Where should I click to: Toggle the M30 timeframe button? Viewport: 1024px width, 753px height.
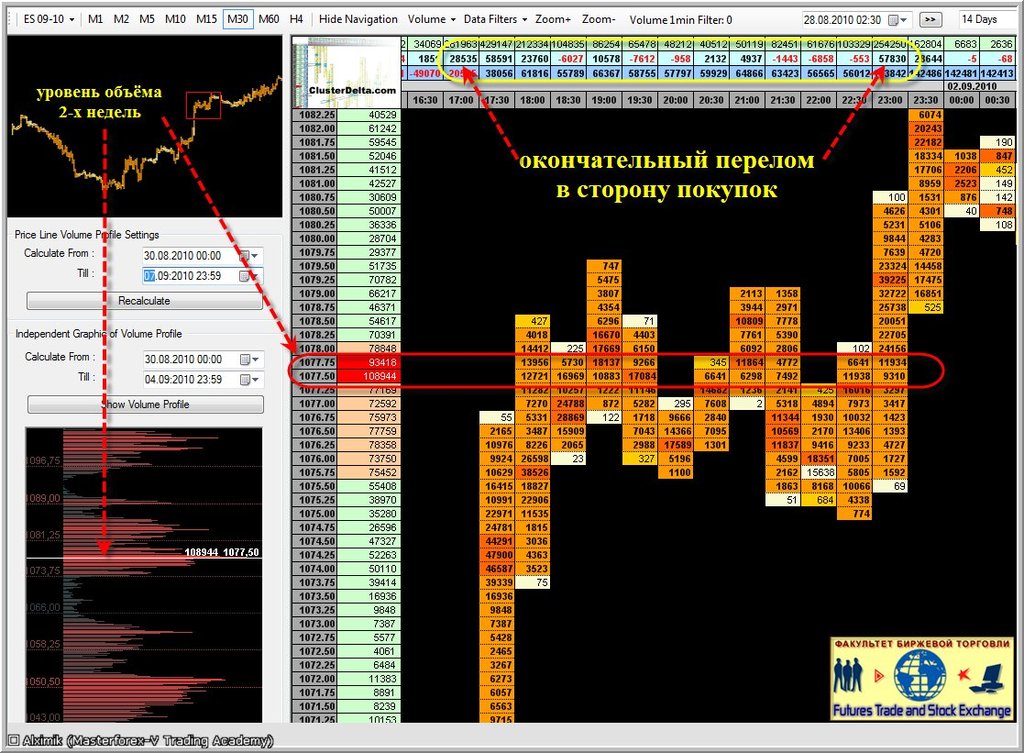237,19
